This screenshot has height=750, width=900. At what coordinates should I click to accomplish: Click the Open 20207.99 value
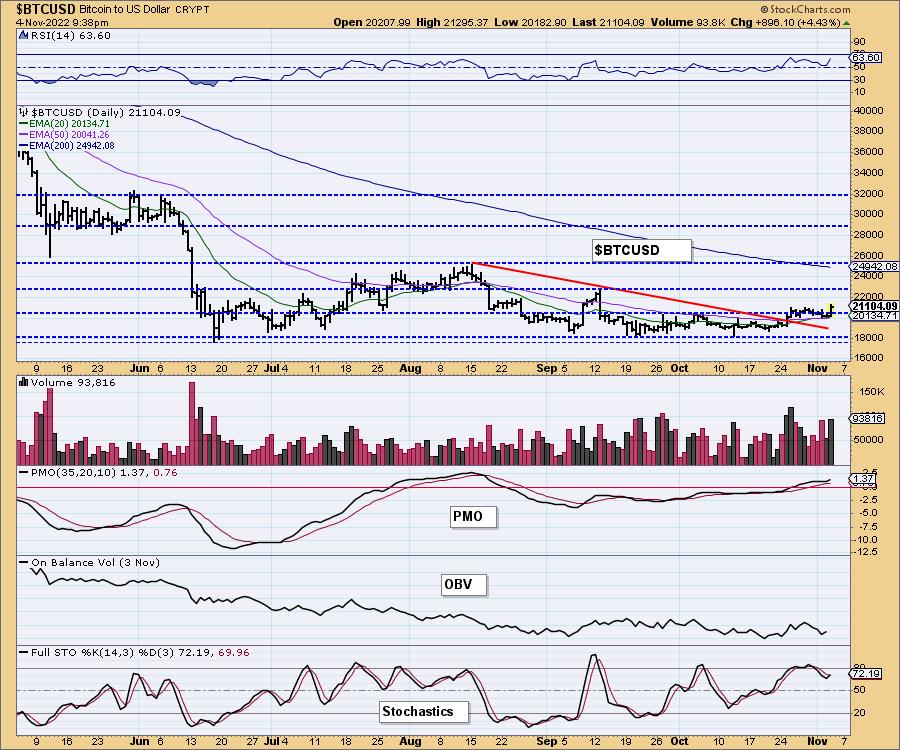point(372,22)
